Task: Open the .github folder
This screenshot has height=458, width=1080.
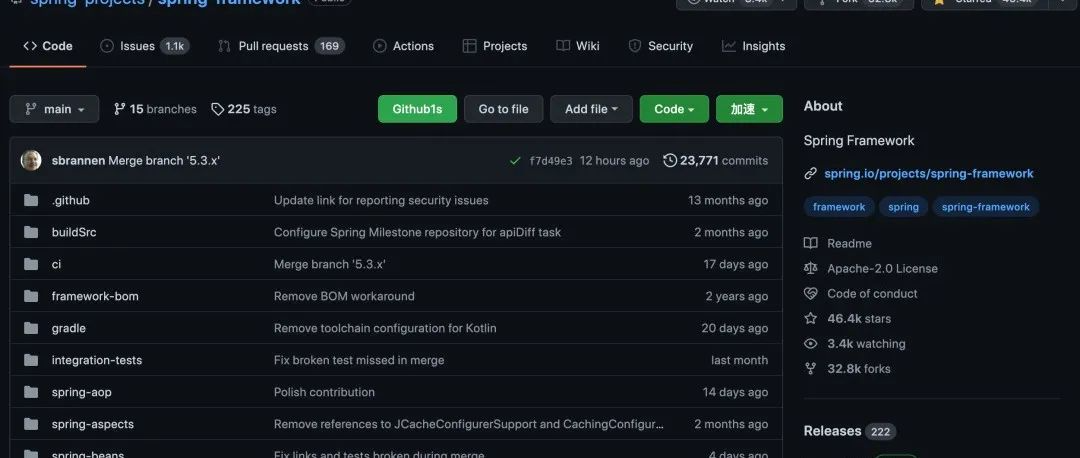Action: 70,200
